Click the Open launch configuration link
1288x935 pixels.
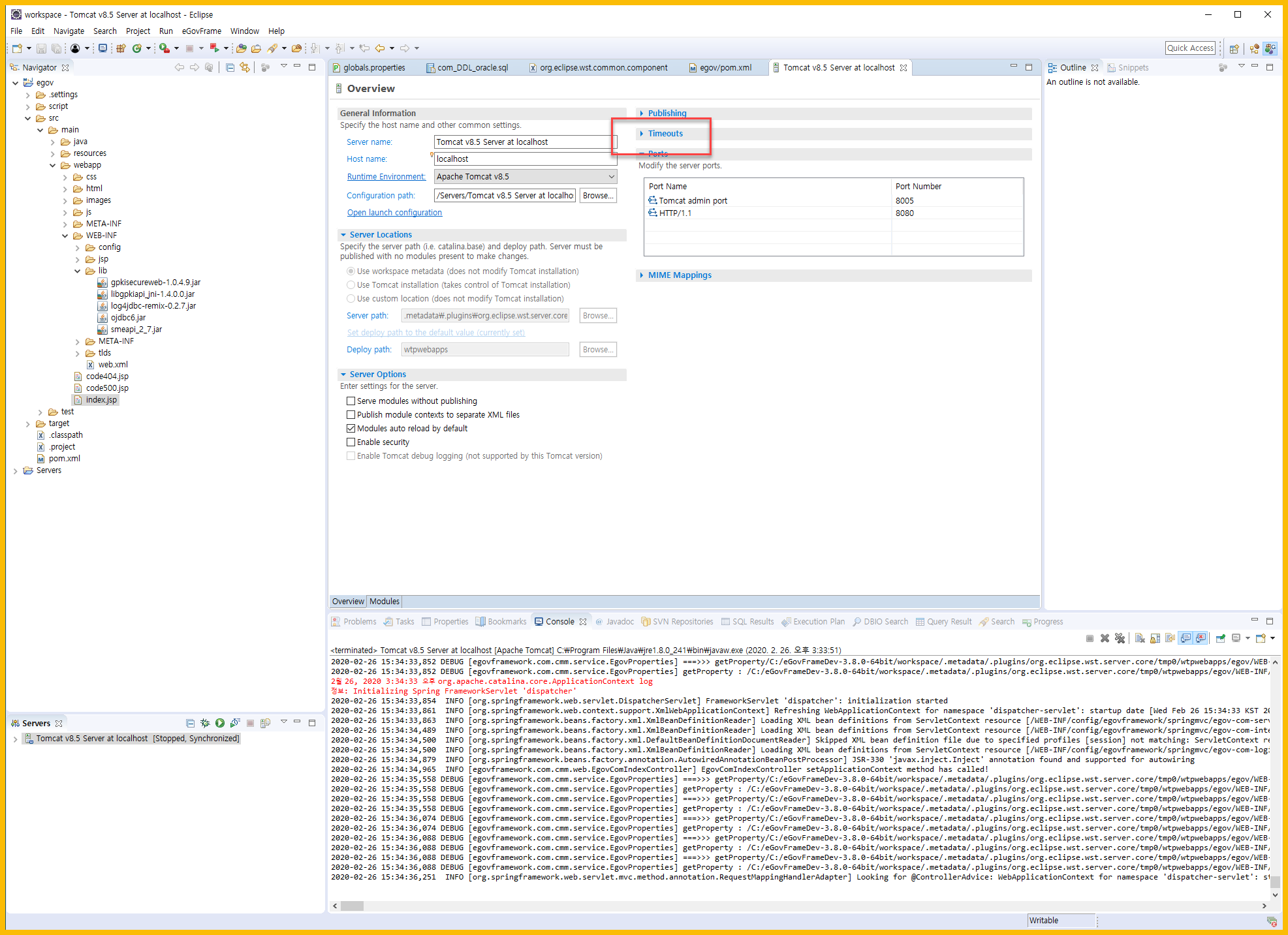coord(394,213)
